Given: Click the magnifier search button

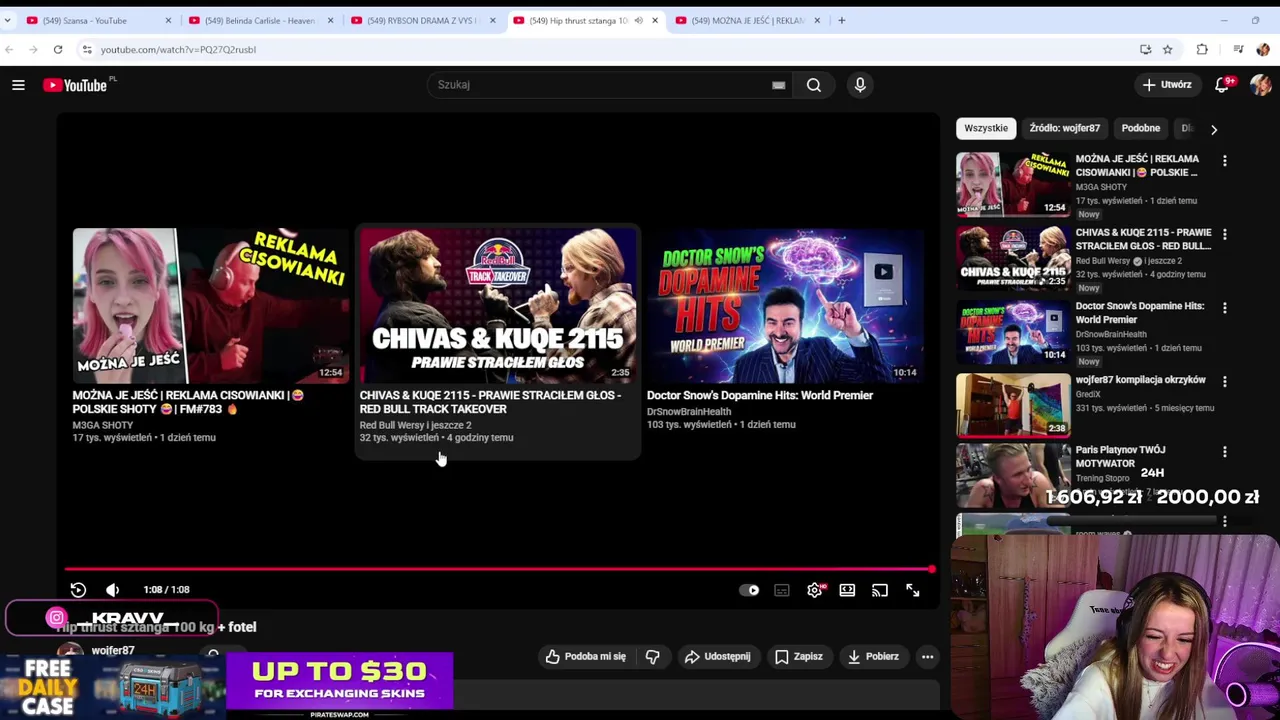Looking at the screenshot, I should pos(814,85).
